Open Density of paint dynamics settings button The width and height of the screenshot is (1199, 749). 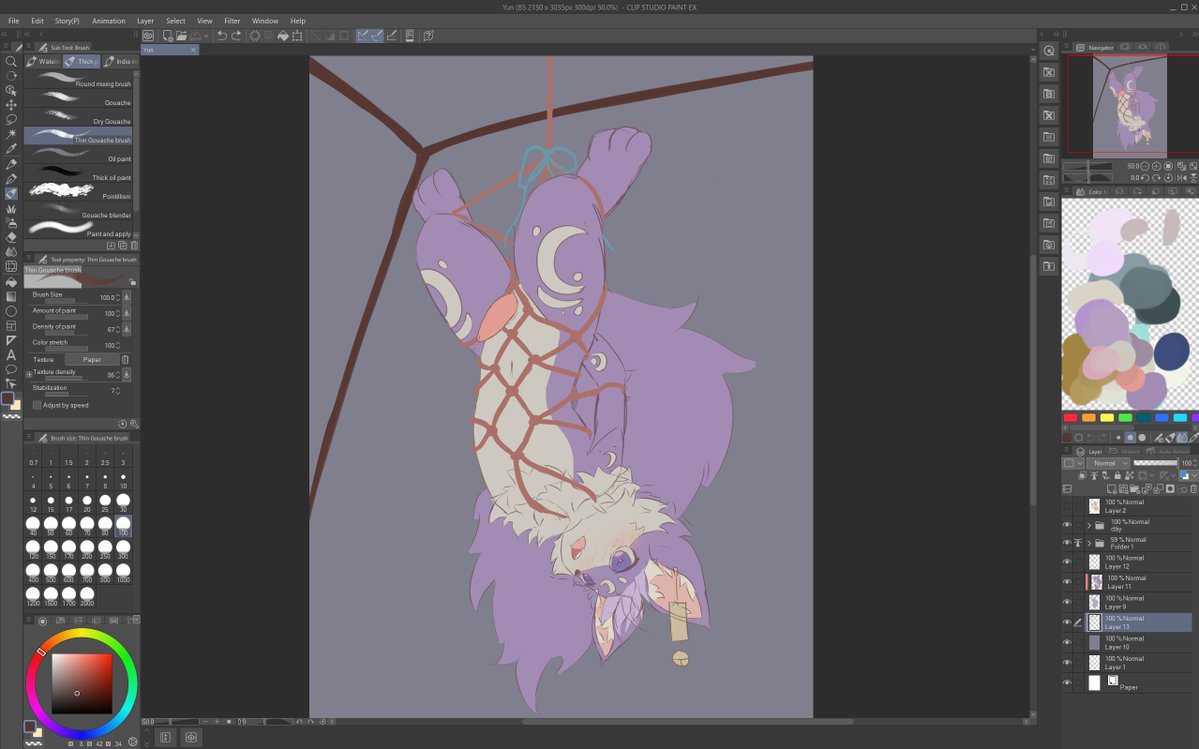click(126, 329)
